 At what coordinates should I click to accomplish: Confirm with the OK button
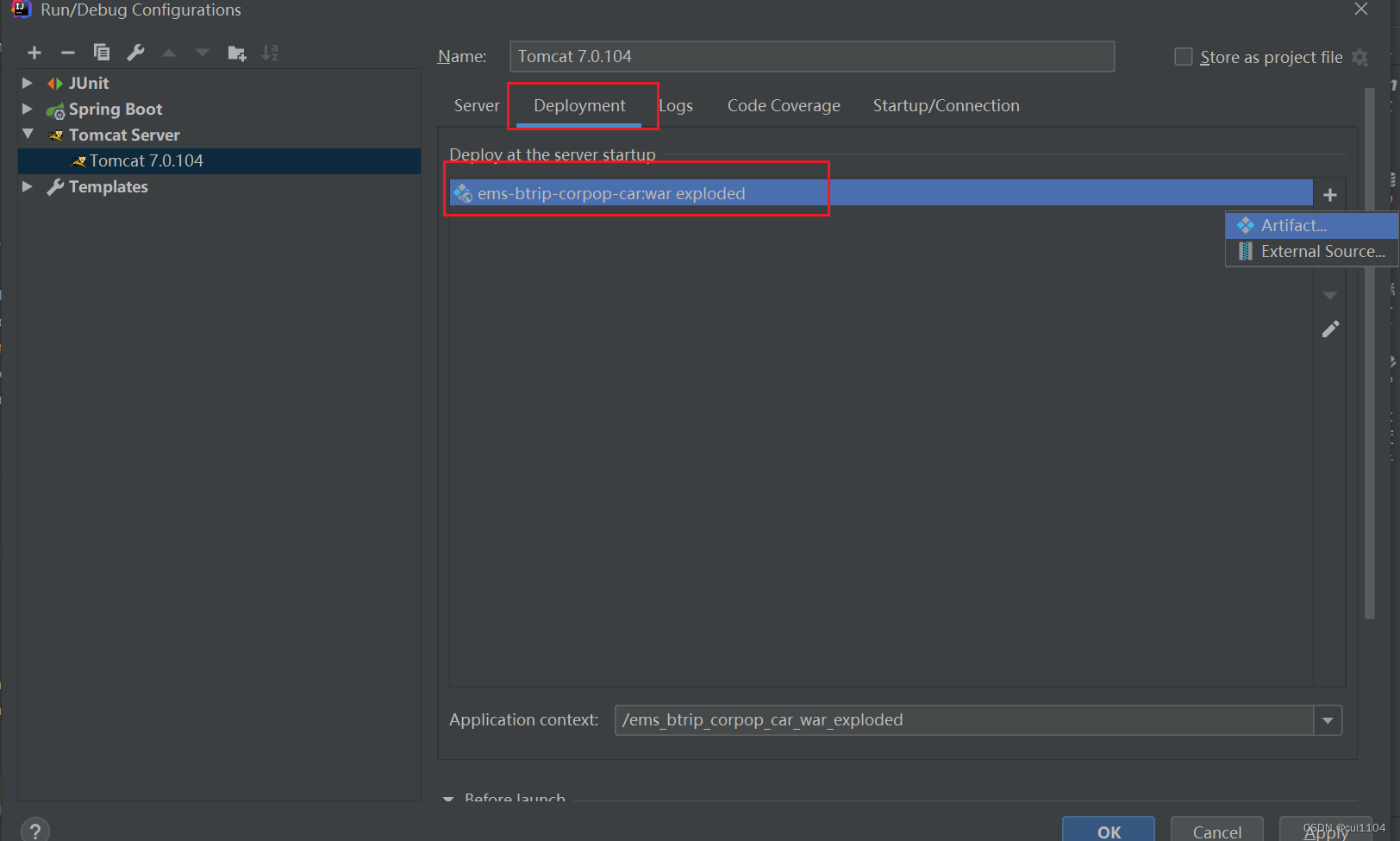pyautogui.click(x=1109, y=830)
